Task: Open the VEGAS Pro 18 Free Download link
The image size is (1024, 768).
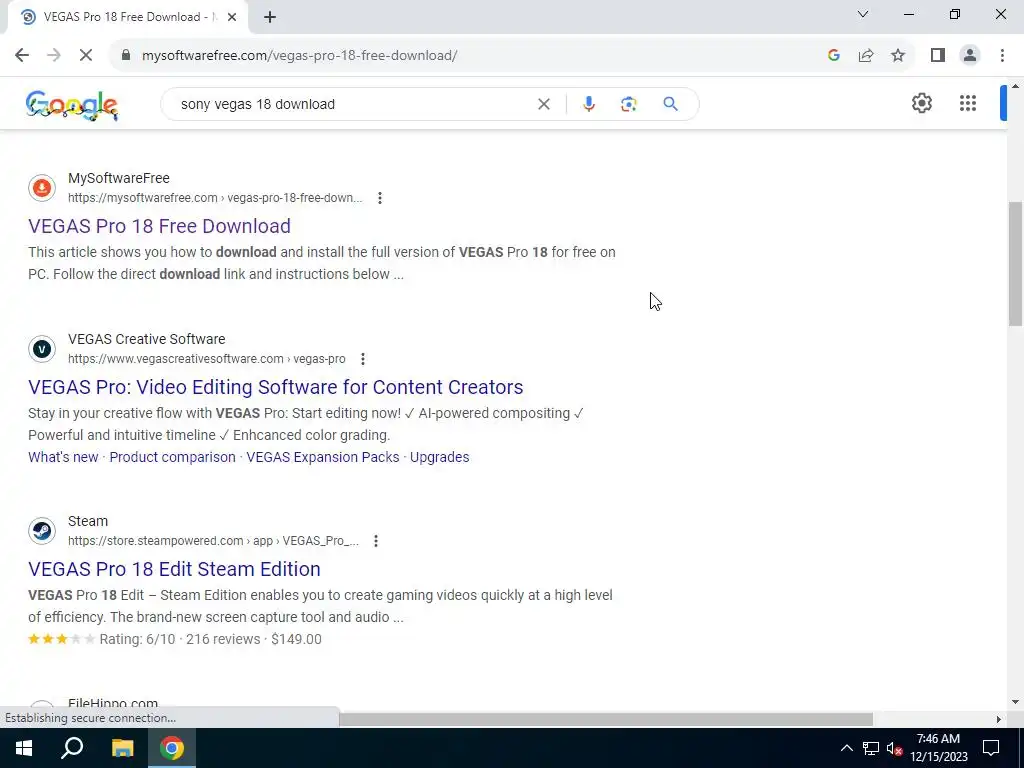Action: pyautogui.click(x=159, y=226)
